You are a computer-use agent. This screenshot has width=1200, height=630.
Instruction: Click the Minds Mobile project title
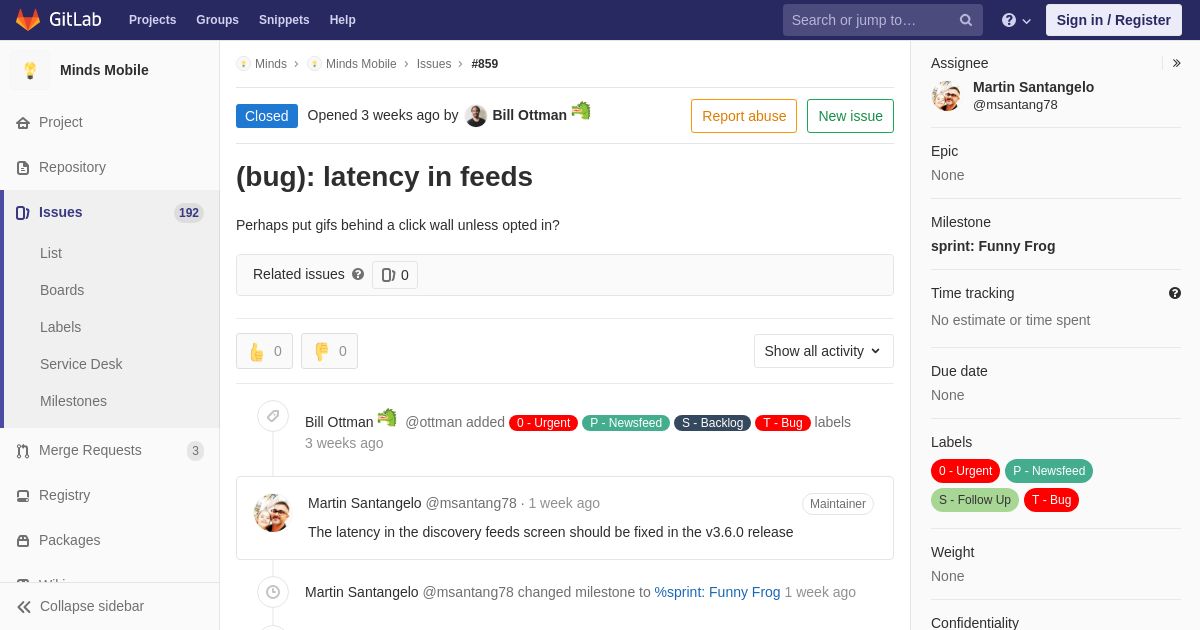pyautogui.click(x=104, y=70)
